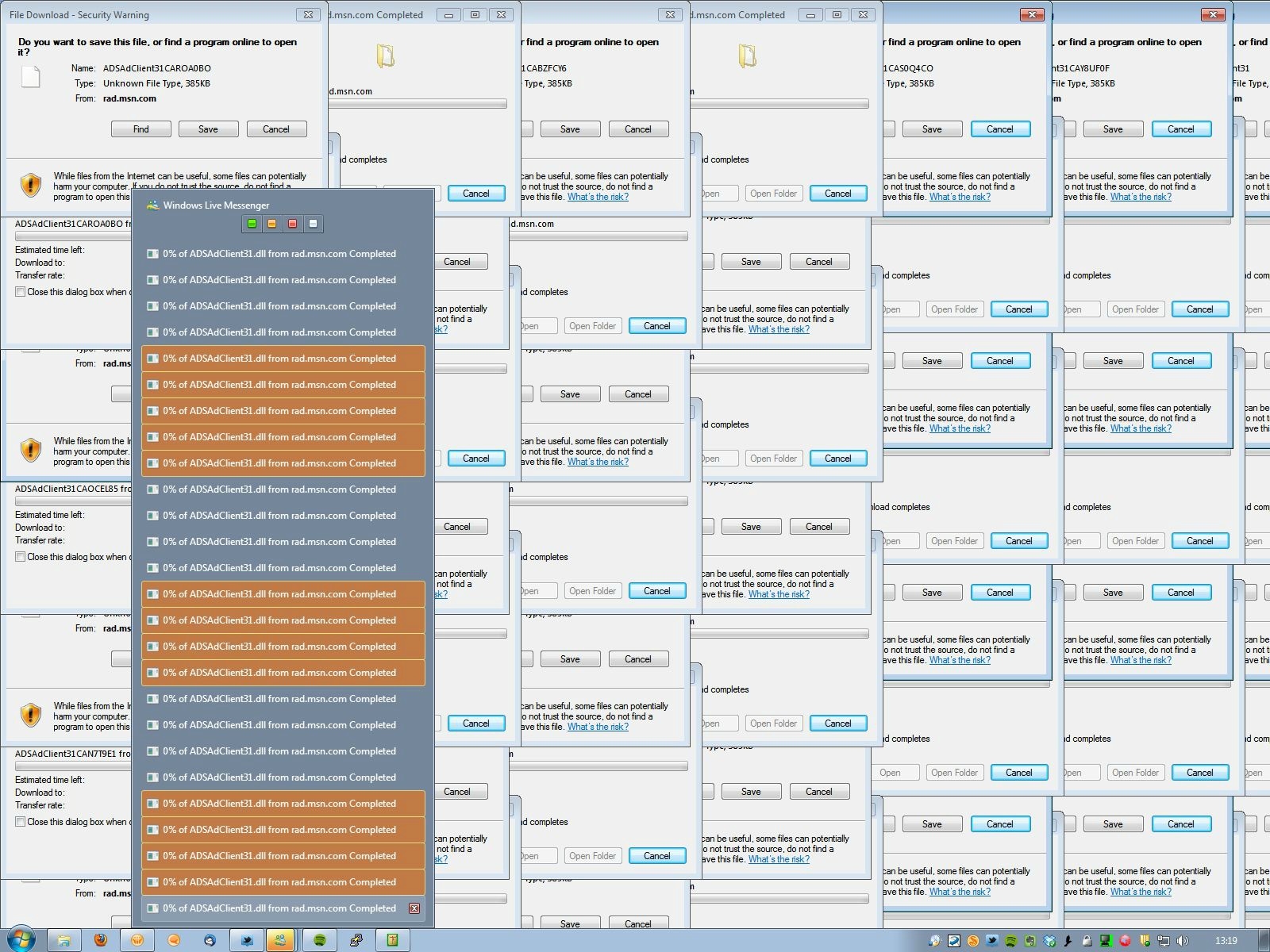The width and height of the screenshot is (1270, 952).
Task: Click the Twitter bird tray icon
Action: pyautogui.click(x=992, y=941)
